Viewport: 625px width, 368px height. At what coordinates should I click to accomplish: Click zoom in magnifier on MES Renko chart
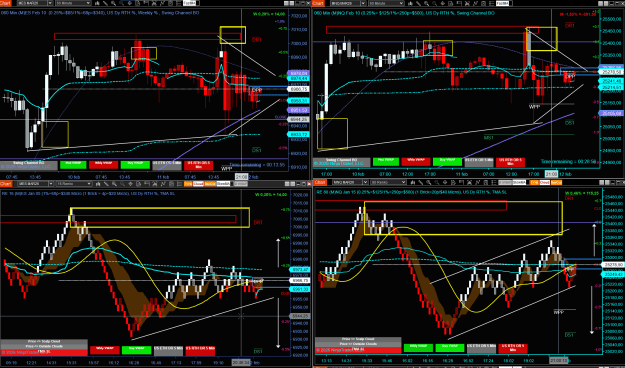click(114, 183)
